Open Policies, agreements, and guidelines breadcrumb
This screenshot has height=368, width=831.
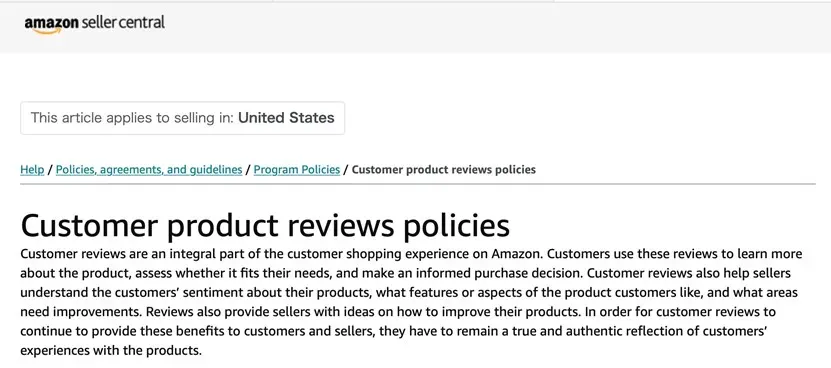tap(149, 170)
